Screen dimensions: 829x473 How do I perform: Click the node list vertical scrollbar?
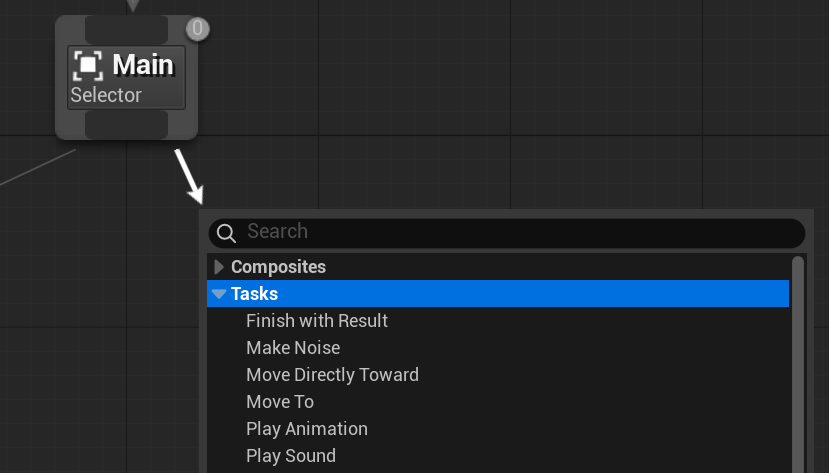click(x=798, y=365)
